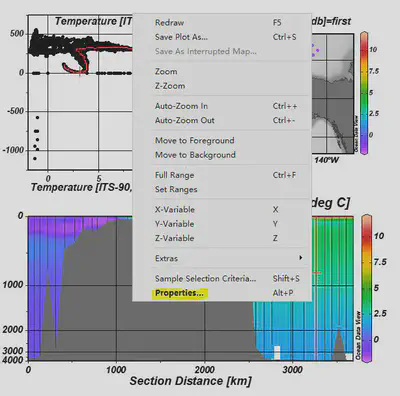400x396 pixels.
Task: Choose Move to Foreground
Action: pyautogui.click(x=222, y=140)
